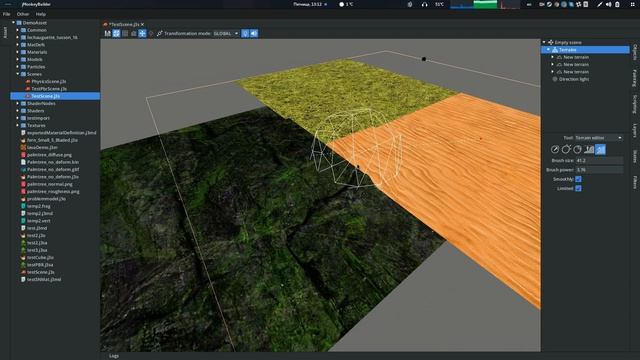
Task: Select the first terrain brush tool (raise/lower)
Action: pos(555,149)
